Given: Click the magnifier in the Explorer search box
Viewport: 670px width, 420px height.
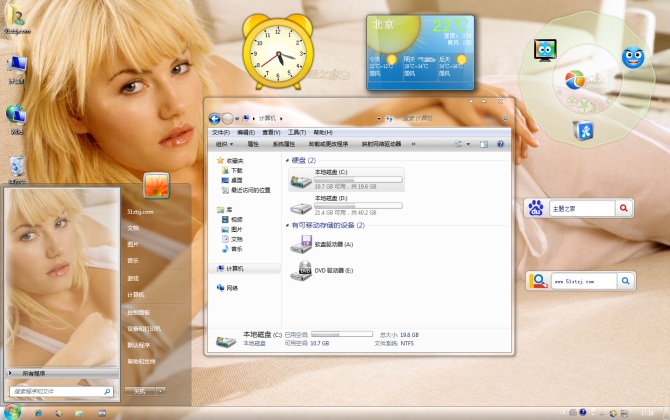Looking at the screenshot, I should click(x=505, y=118).
